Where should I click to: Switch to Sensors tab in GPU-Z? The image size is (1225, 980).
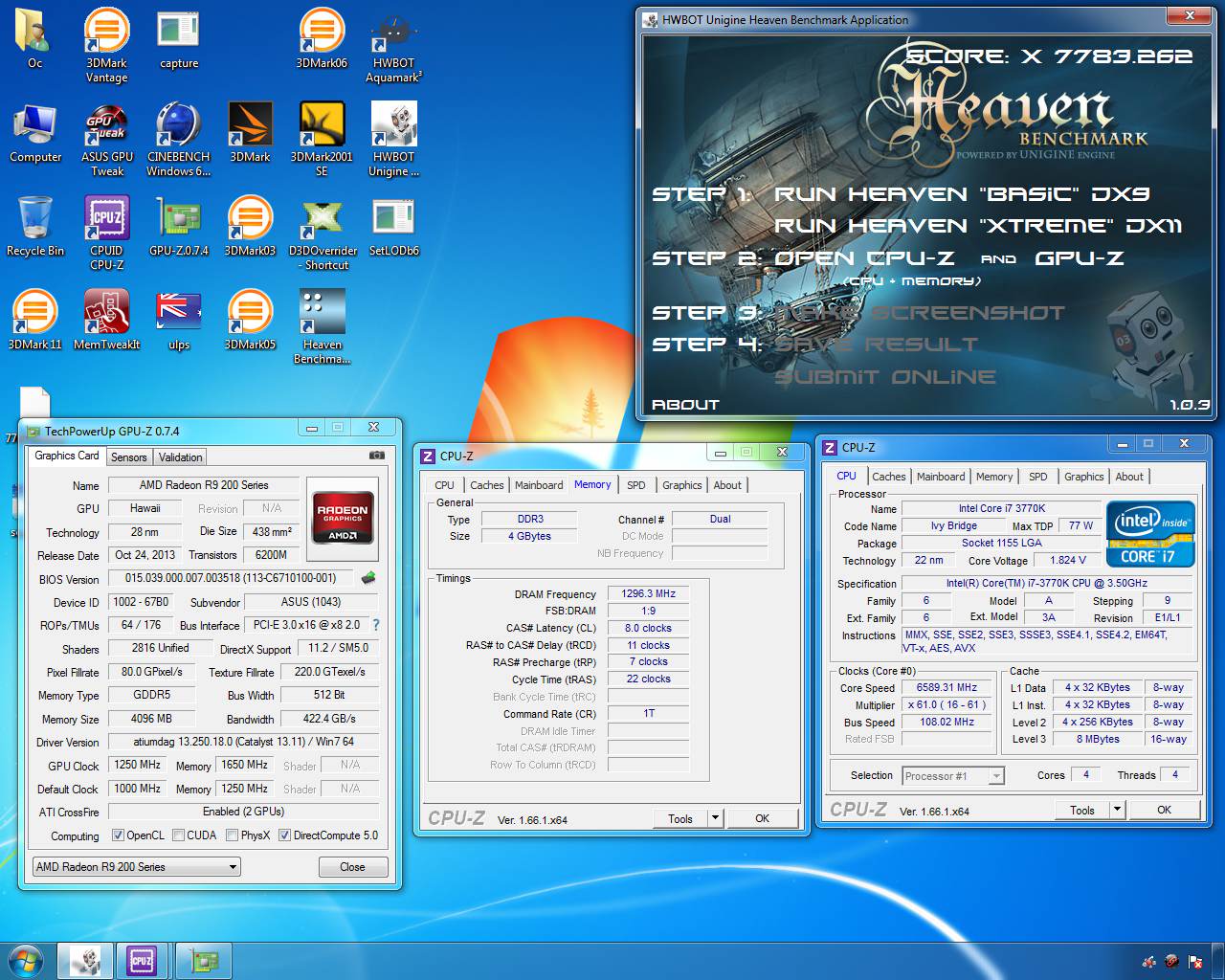pyautogui.click(x=129, y=457)
